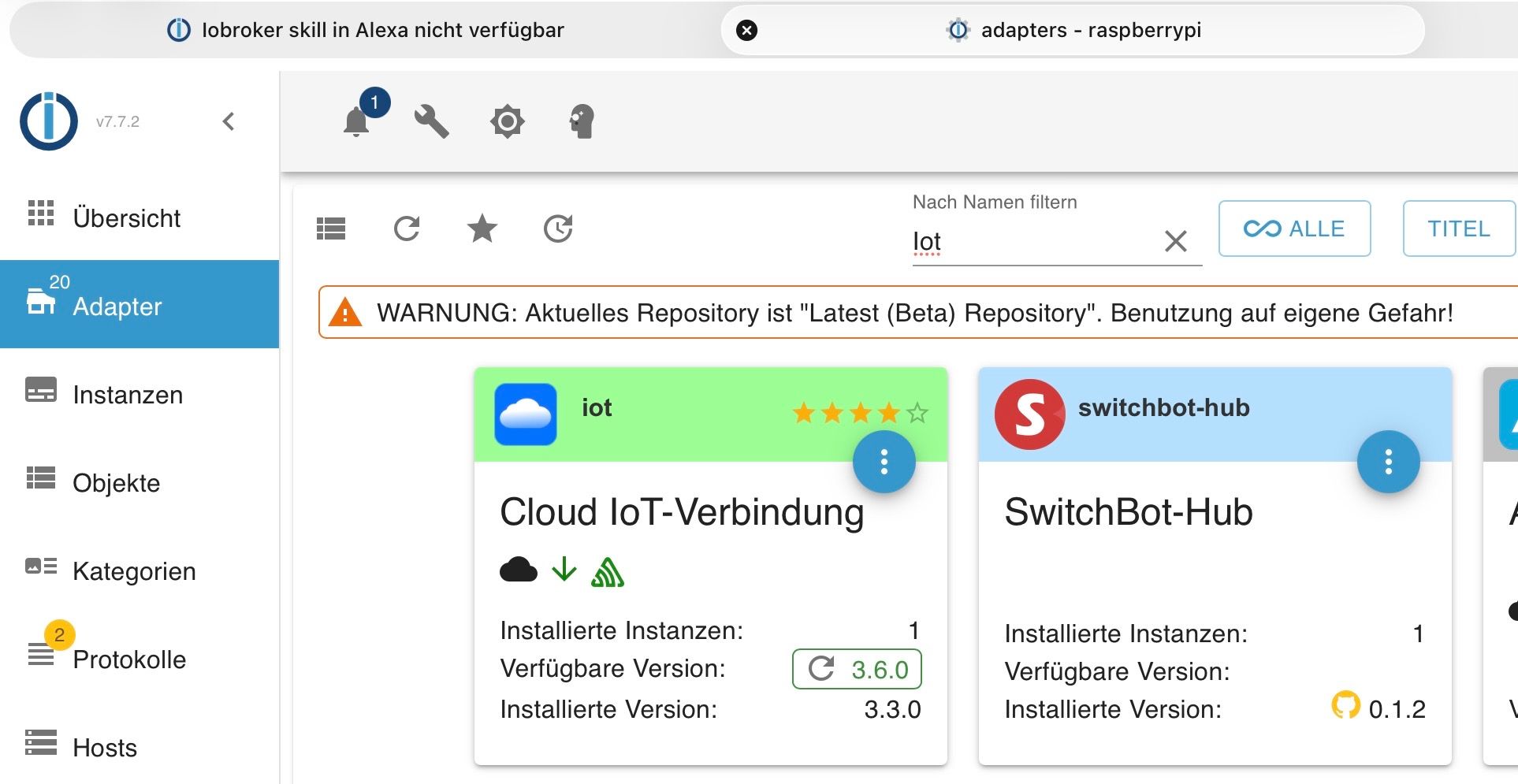The width and height of the screenshot is (1518, 784).
Task: Rate iot adapter via star rating
Action: (x=861, y=412)
